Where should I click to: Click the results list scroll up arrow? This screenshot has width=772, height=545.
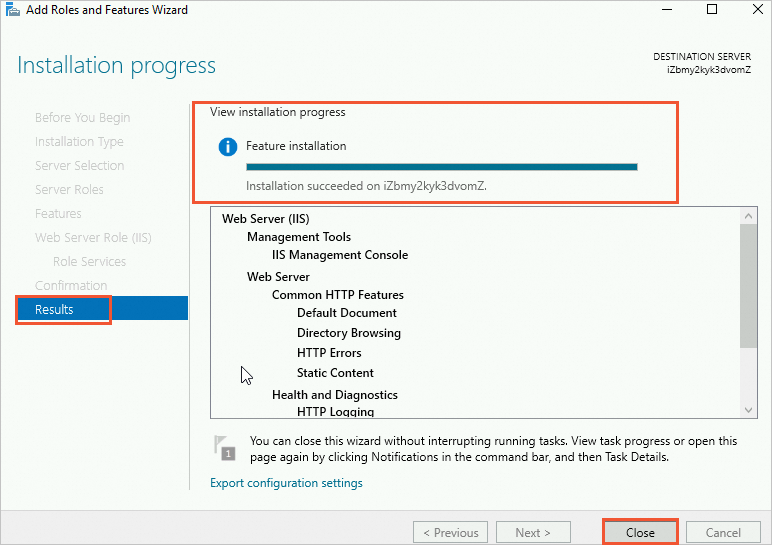tap(748, 216)
